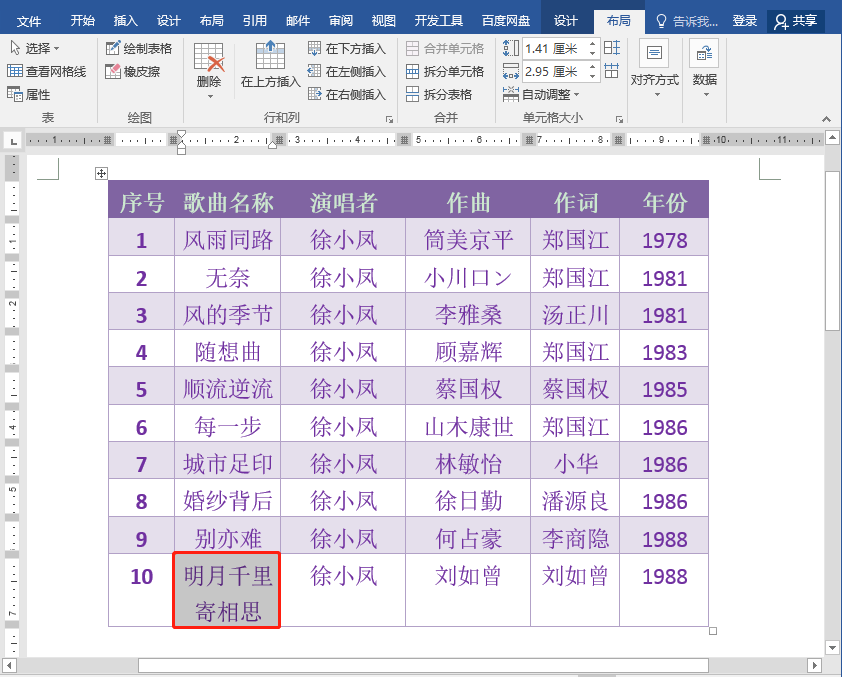Click the 登录 sign in link
Viewport: 842px width, 677px height.
745,21
